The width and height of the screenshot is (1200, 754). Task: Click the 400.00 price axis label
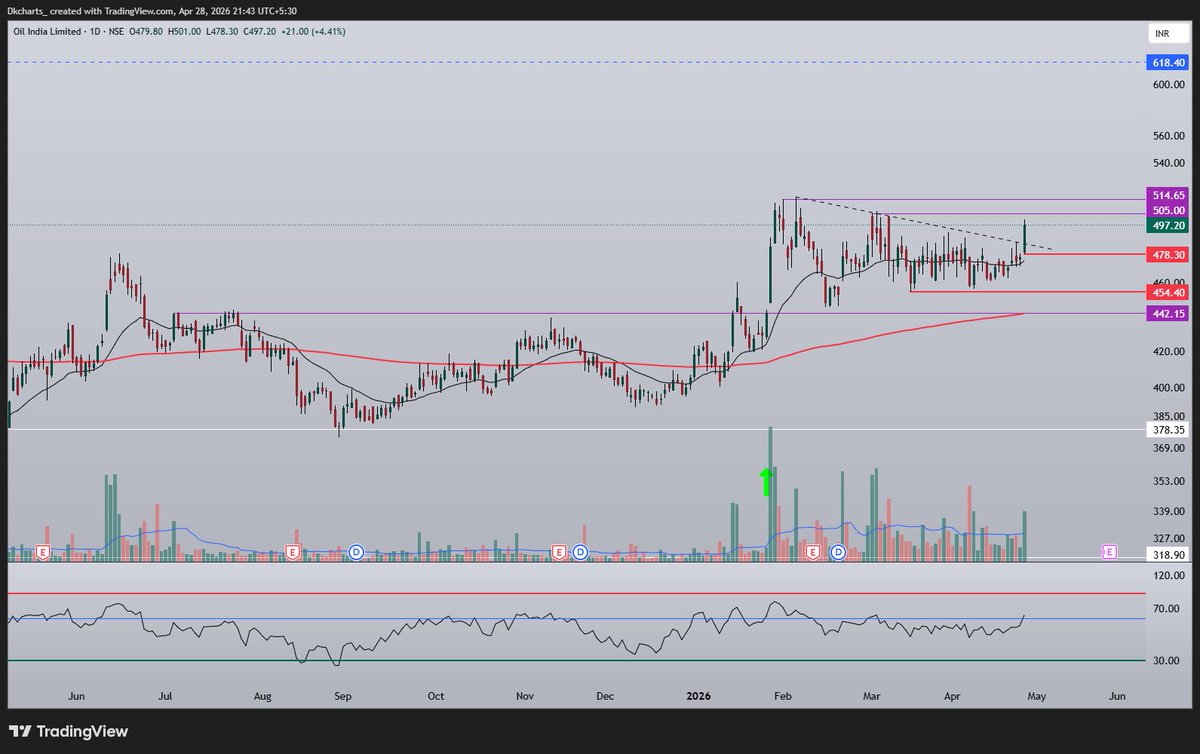click(x=1168, y=388)
